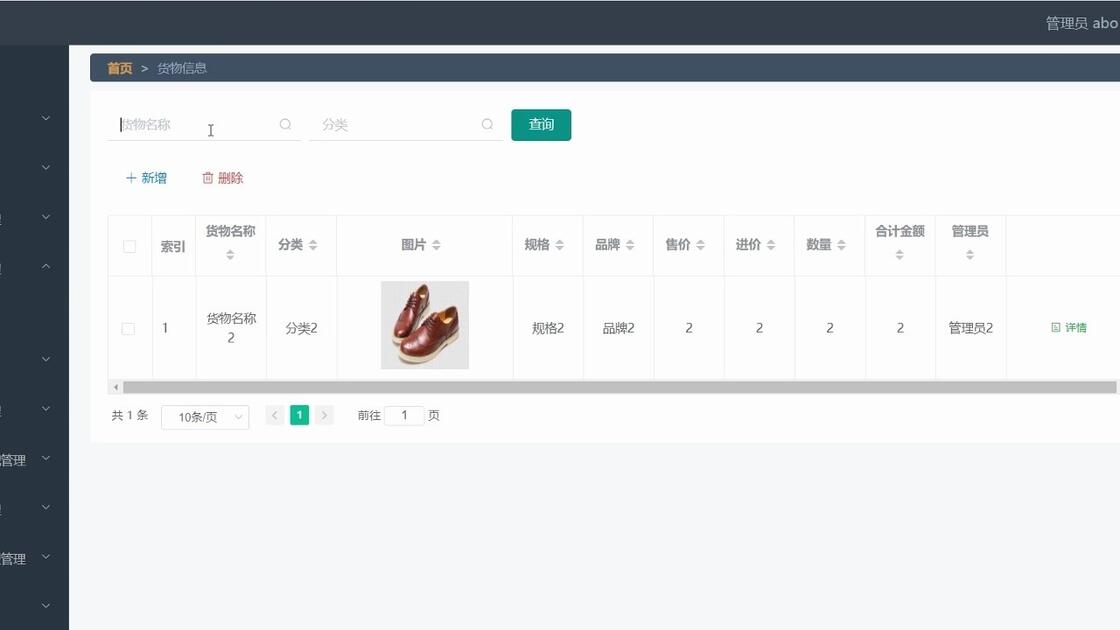Check the row 1 checkbox
1120x630 pixels.
click(129, 329)
